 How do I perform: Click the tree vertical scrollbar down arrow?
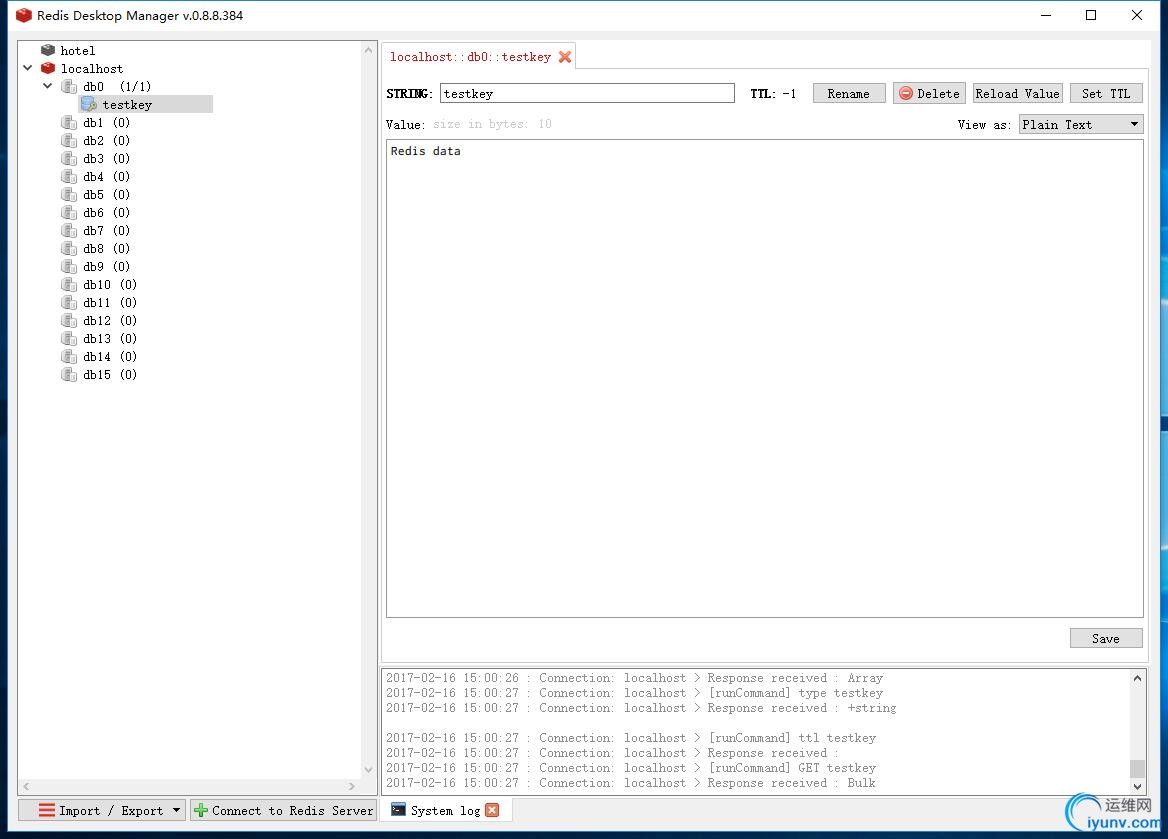(368, 770)
